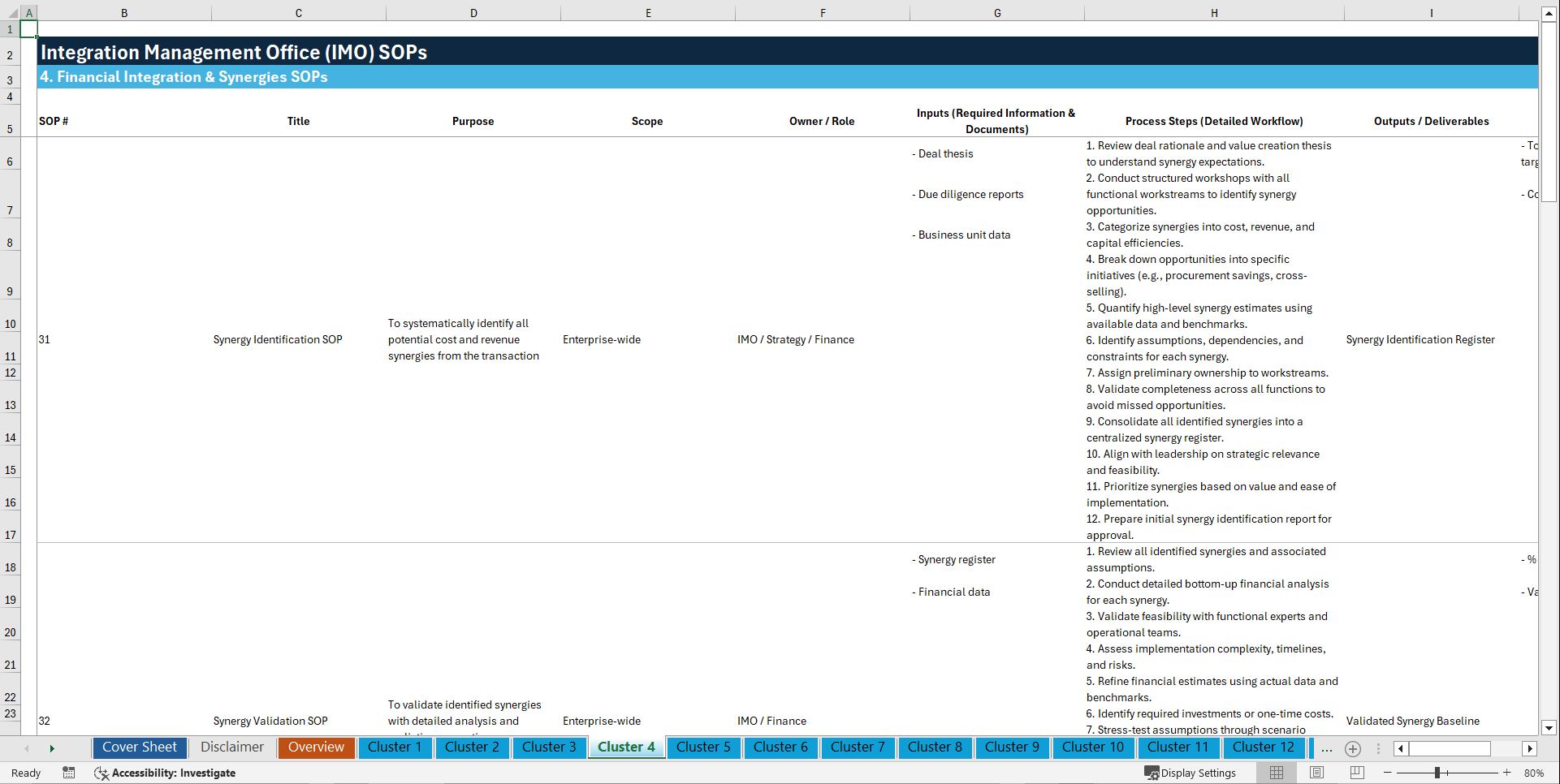Click the next-sheet navigation arrow
The image size is (1560, 784).
click(52, 747)
